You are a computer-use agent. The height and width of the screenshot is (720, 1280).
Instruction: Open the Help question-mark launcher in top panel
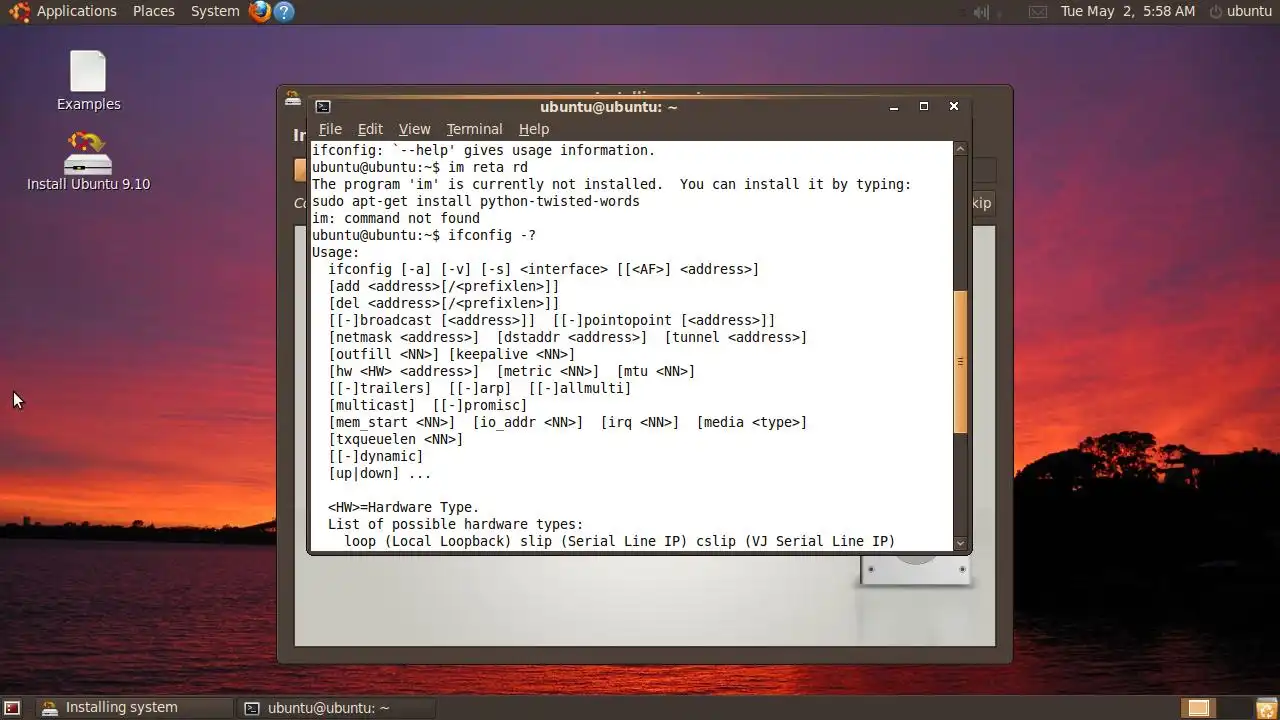tap(284, 11)
